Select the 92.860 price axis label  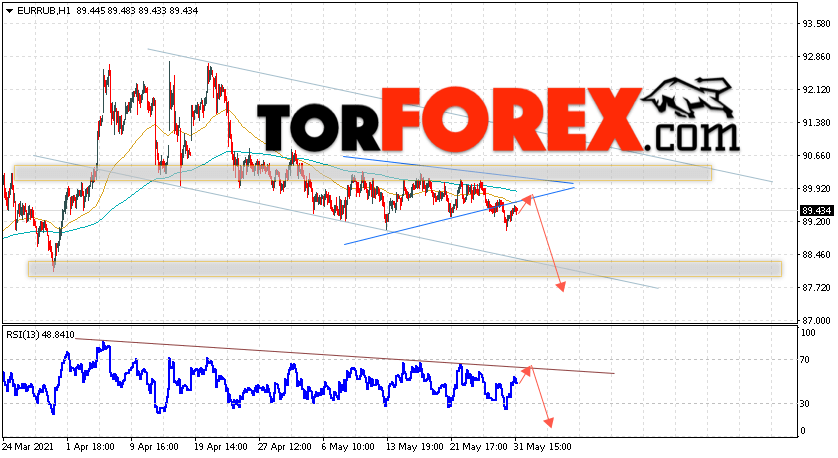pos(816,57)
